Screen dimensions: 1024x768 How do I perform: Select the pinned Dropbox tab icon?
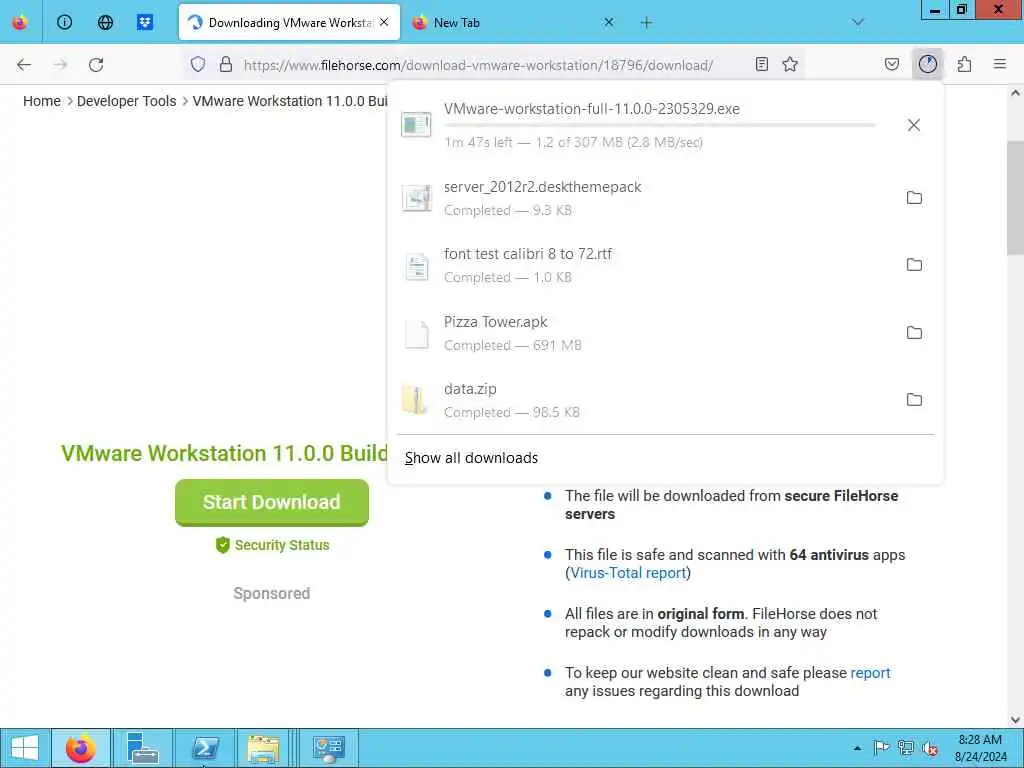point(145,22)
